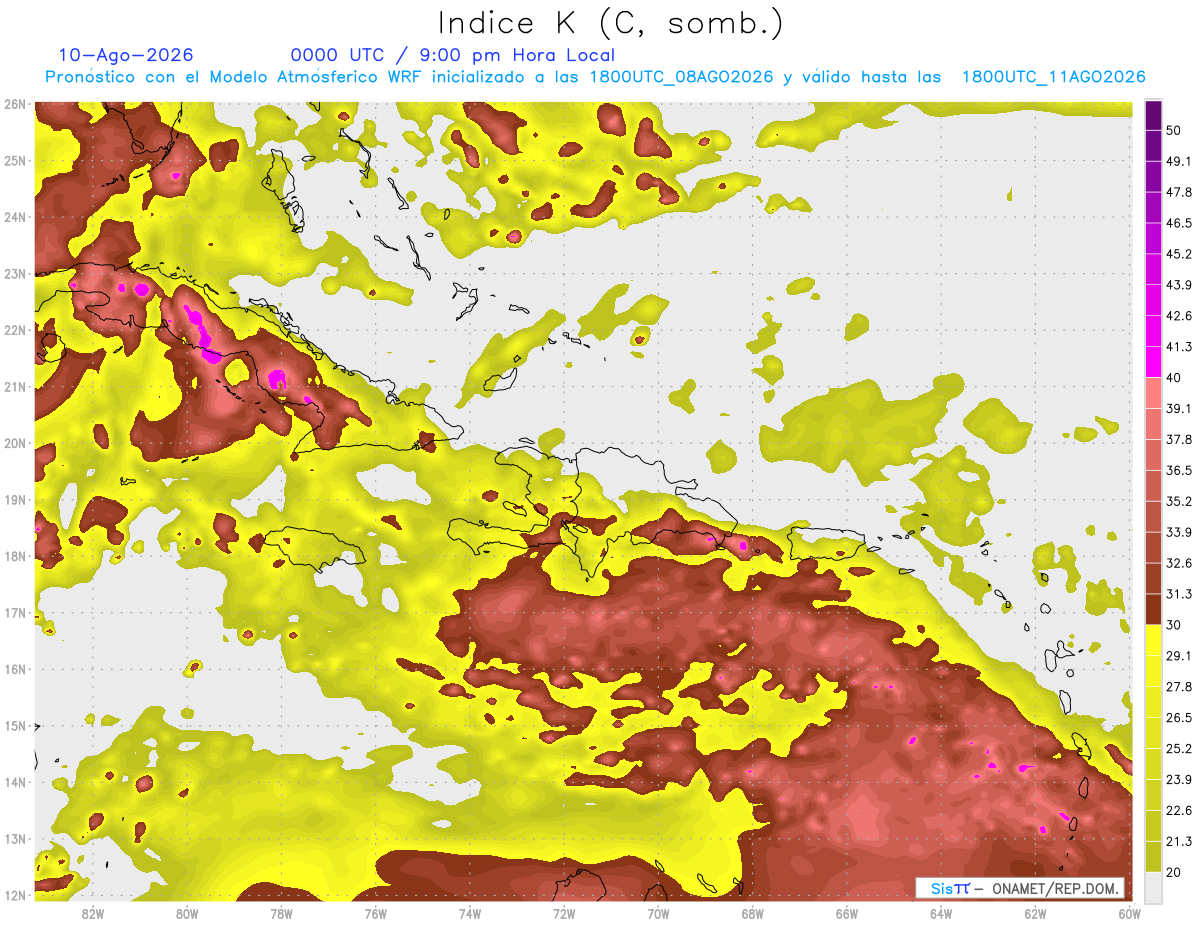Screen dimensions: 1200x927
Task: Select the gray swatch below the 20 label
Action: 1153,887
